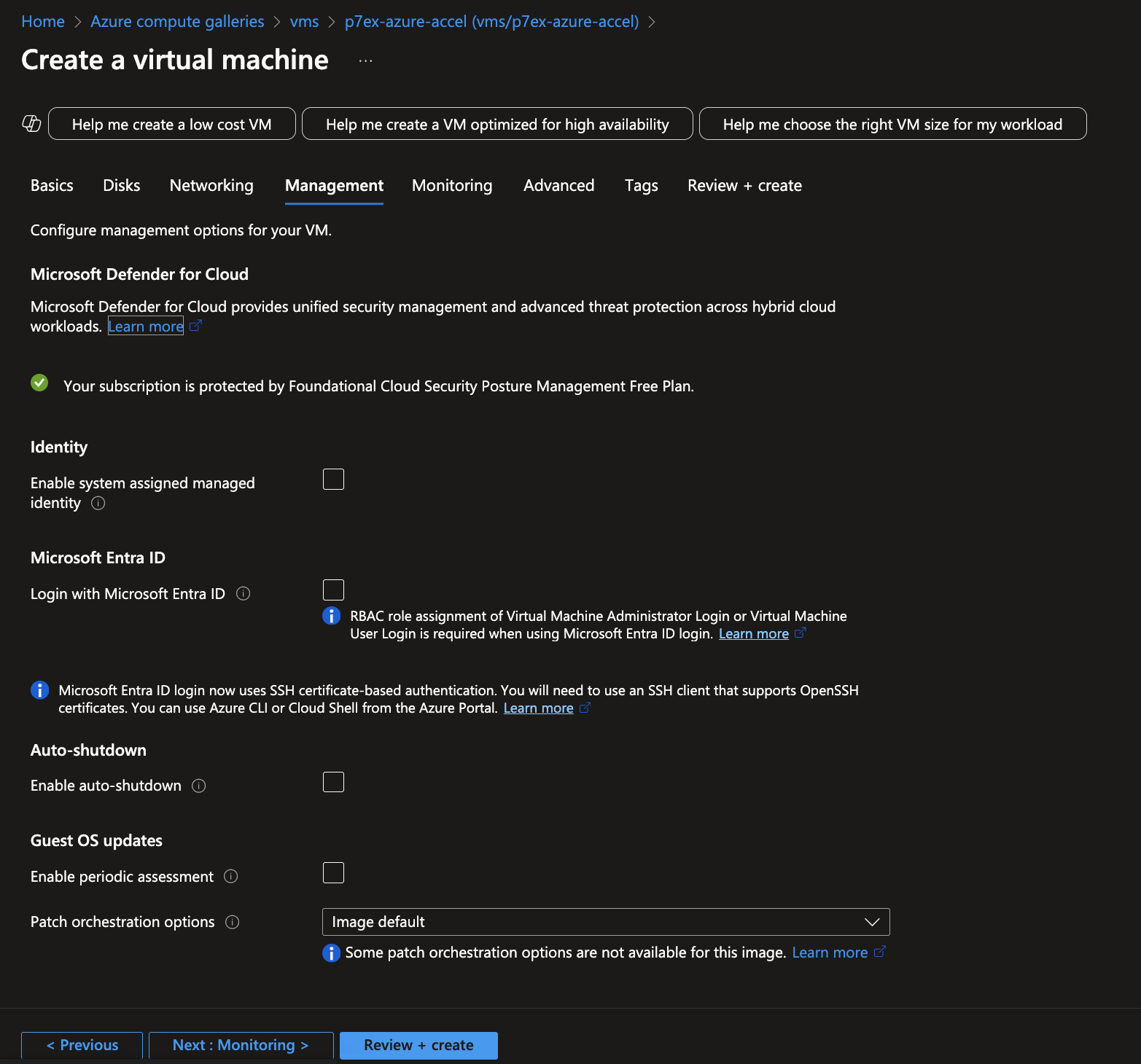Open the Azure compute galleries breadcrumb link
This screenshot has width=1141, height=1064.
[177, 22]
